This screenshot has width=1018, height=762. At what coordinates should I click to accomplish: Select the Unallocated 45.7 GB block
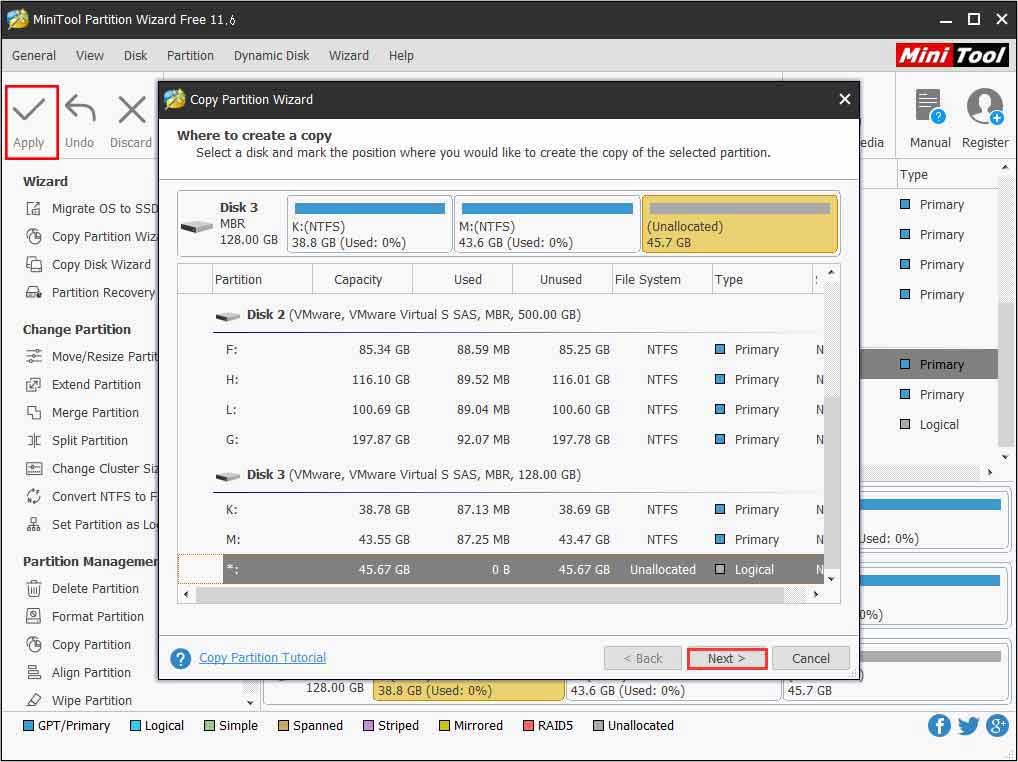pos(739,225)
